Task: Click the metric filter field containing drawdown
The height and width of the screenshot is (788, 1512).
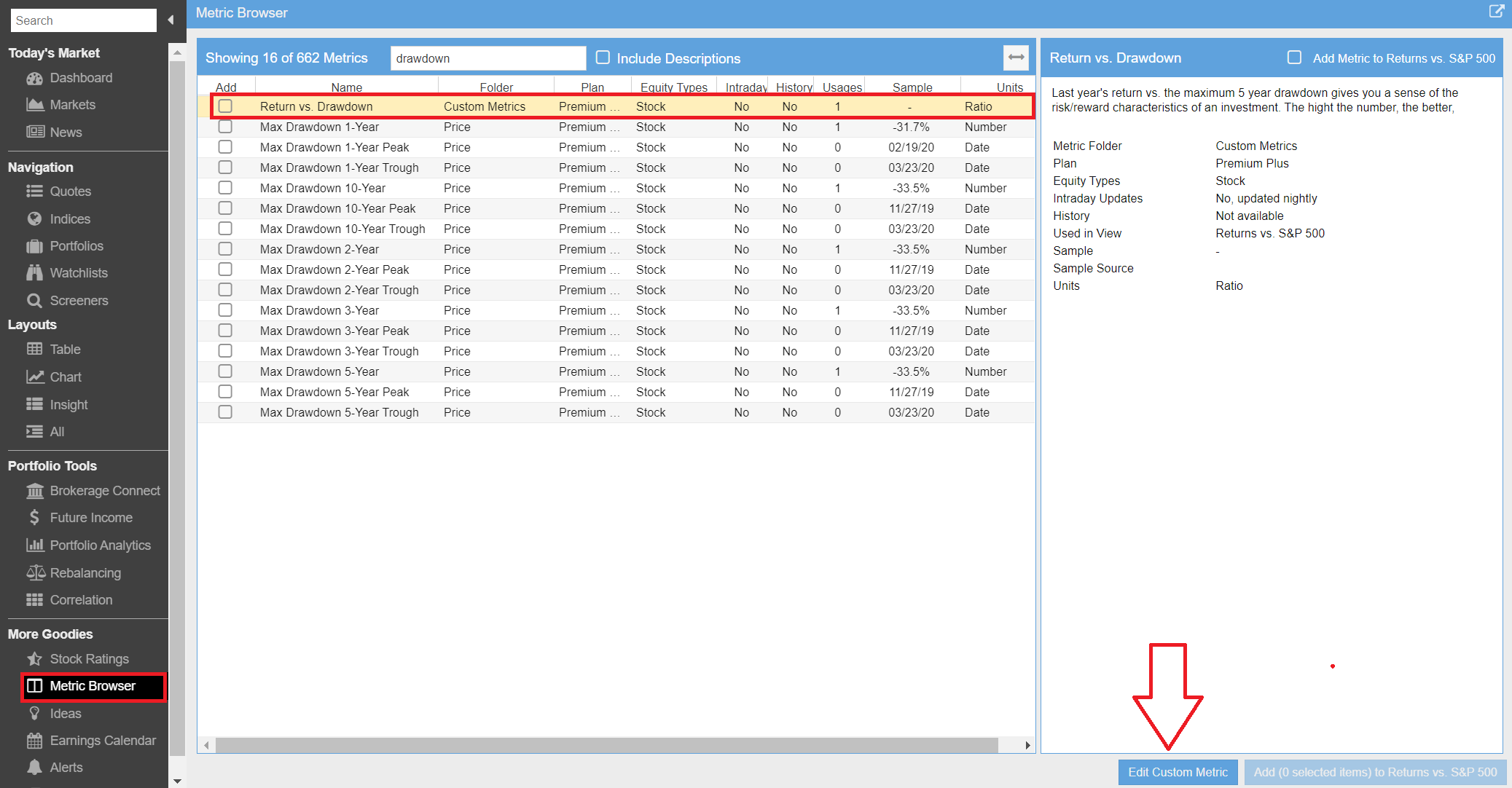Action: (488, 58)
